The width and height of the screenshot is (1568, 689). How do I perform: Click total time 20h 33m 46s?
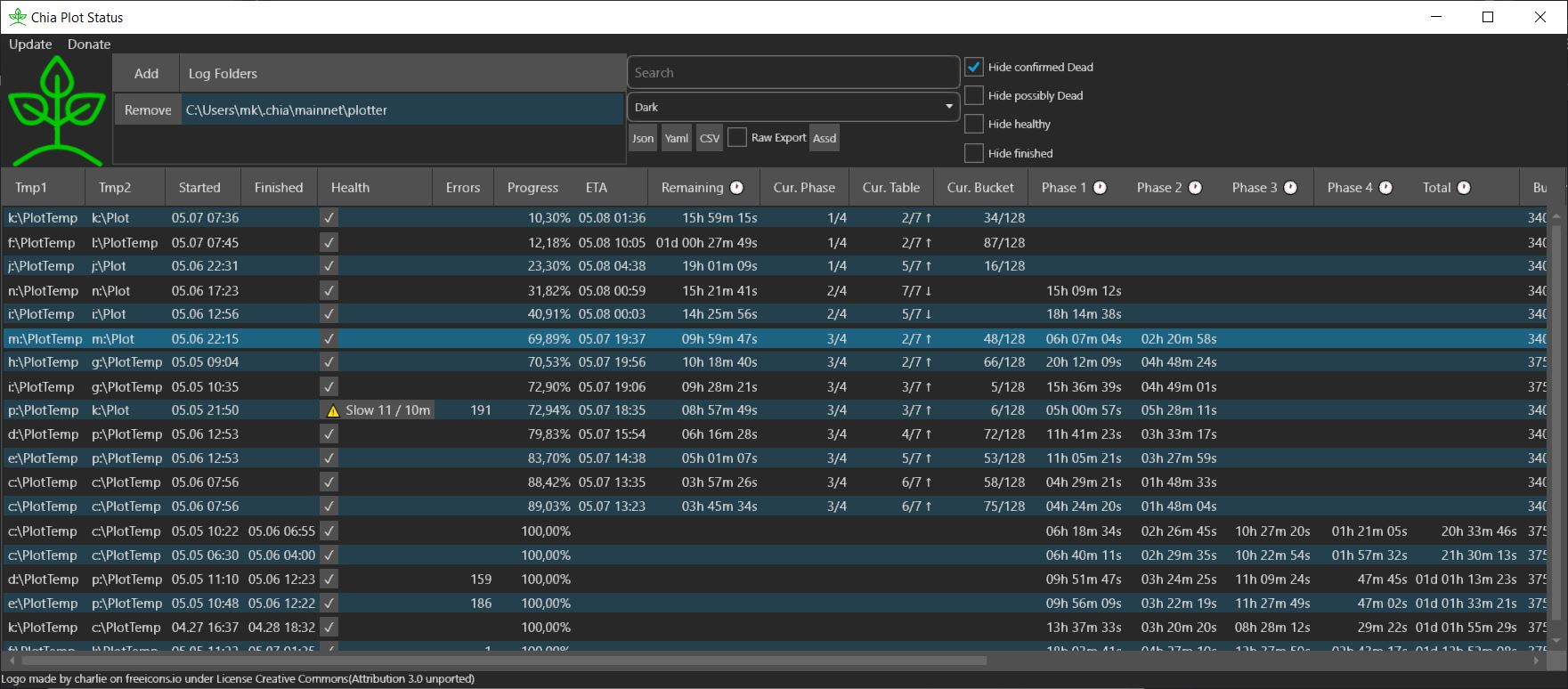1479,531
